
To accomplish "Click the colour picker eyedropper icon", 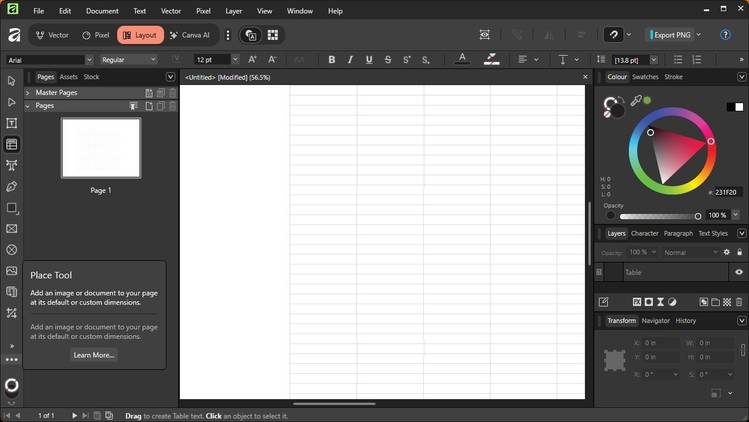I will coord(636,100).
